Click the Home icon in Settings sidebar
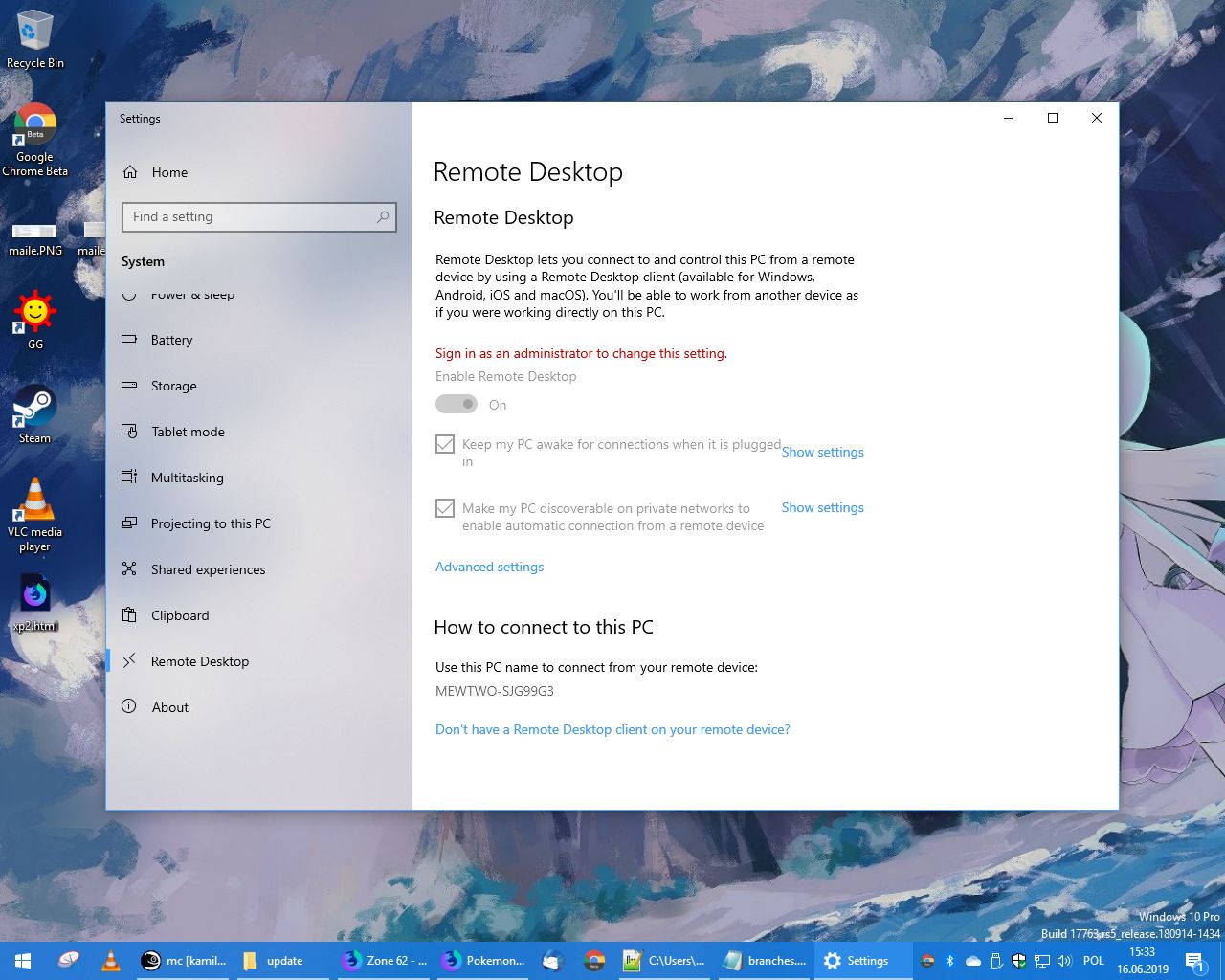Viewport: 1225px width, 980px height. (131, 172)
